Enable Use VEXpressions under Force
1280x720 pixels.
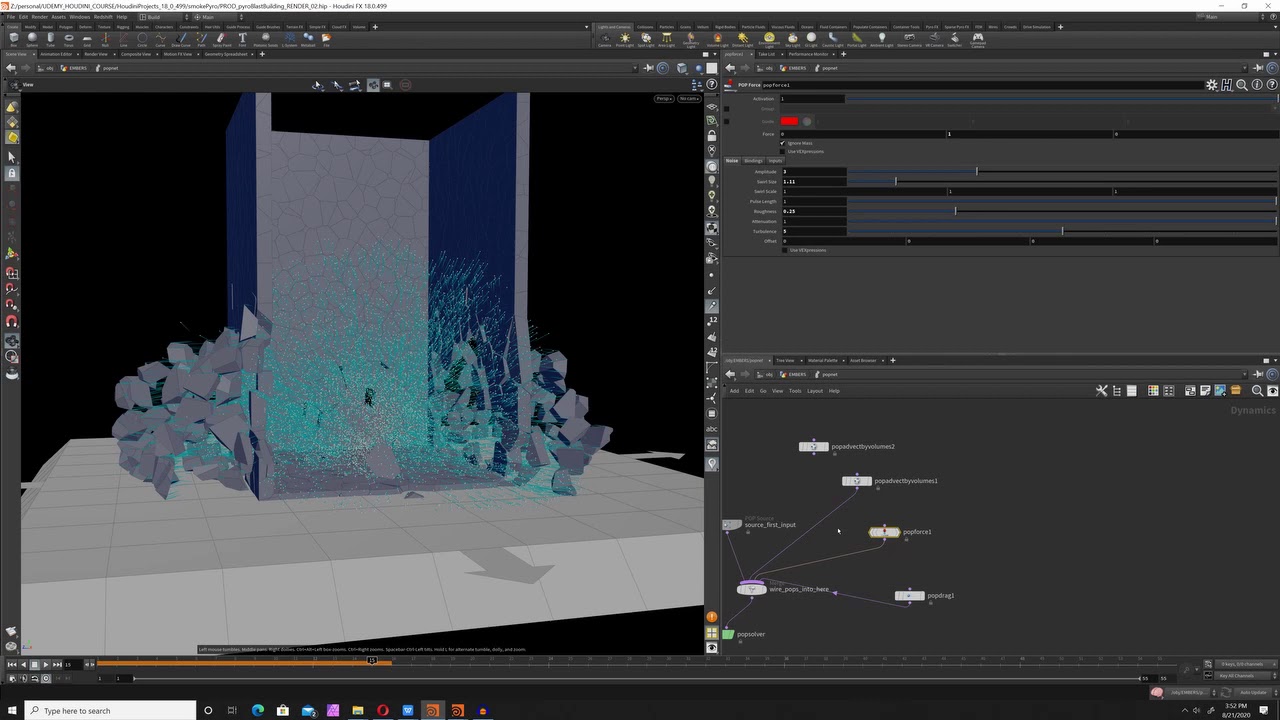click(x=783, y=151)
